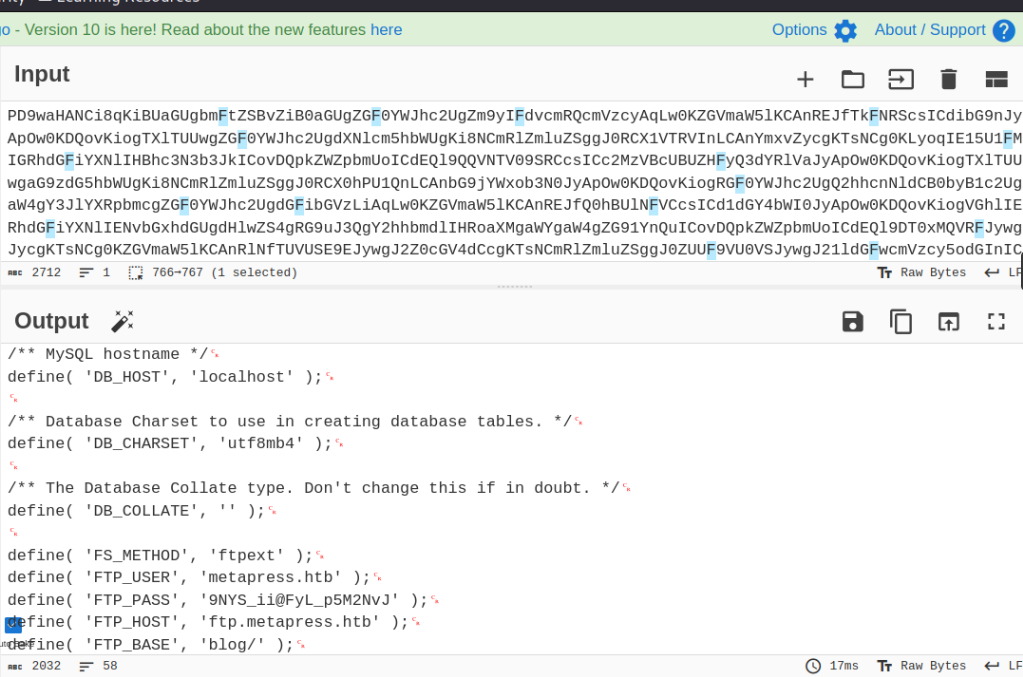Click the FTP_USER 'metapress.htb' line

coord(189,578)
